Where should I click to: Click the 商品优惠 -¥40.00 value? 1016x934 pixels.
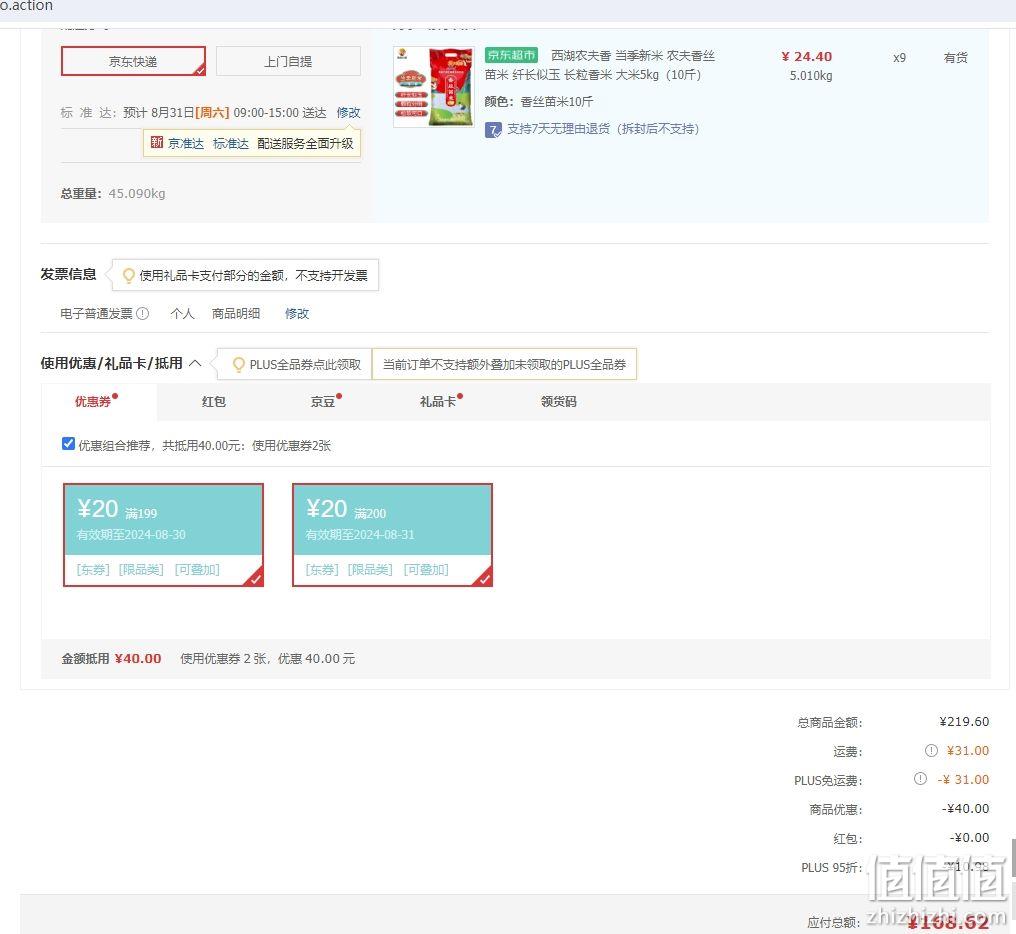pos(965,809)
